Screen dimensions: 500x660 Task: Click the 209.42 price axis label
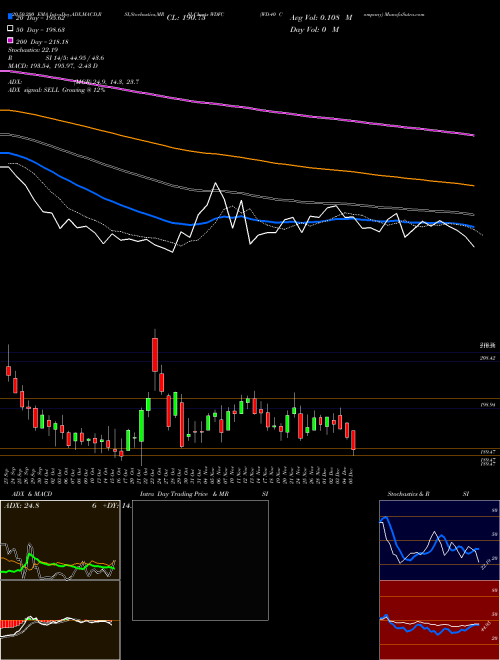(x=488, y=358)
